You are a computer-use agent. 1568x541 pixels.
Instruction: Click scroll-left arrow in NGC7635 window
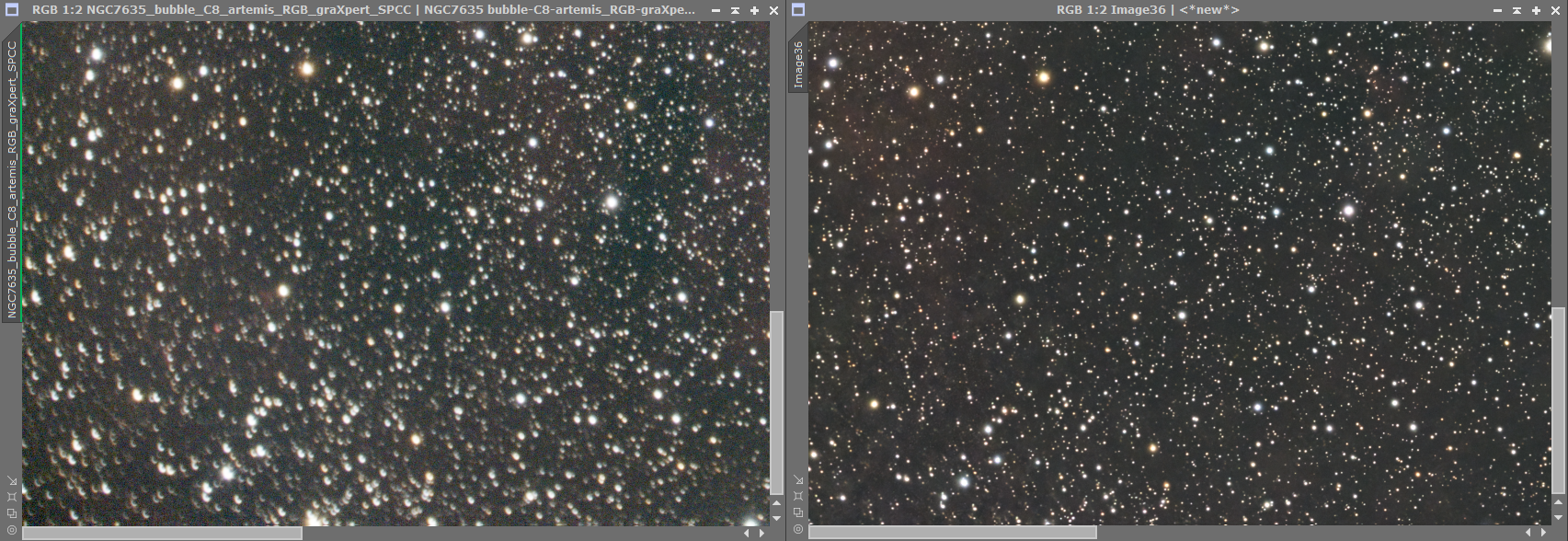[747, 533]
